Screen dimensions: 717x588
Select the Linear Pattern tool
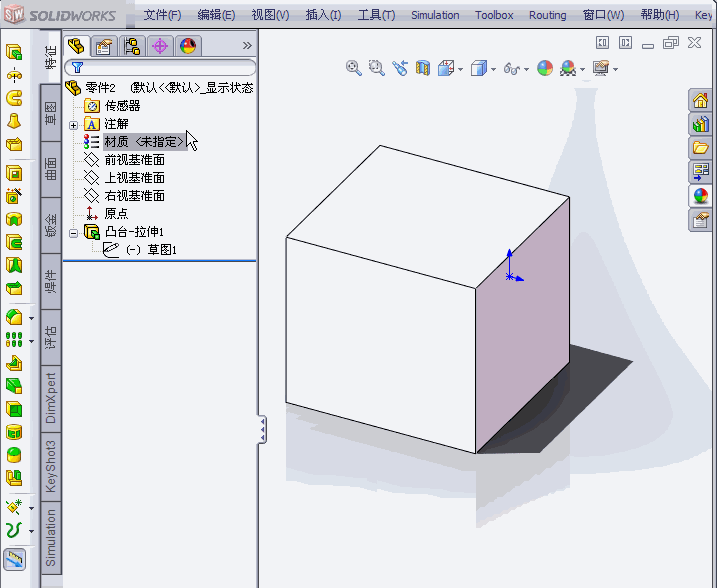coord(14,340)
